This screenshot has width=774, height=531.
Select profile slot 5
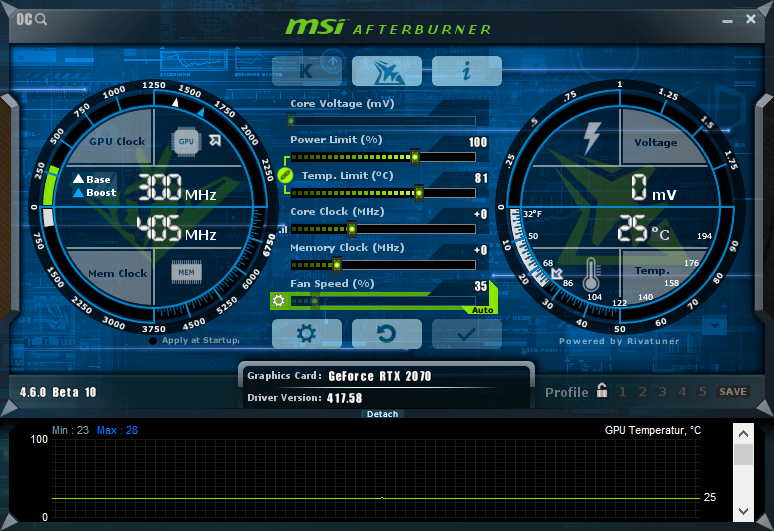[702, 392]
